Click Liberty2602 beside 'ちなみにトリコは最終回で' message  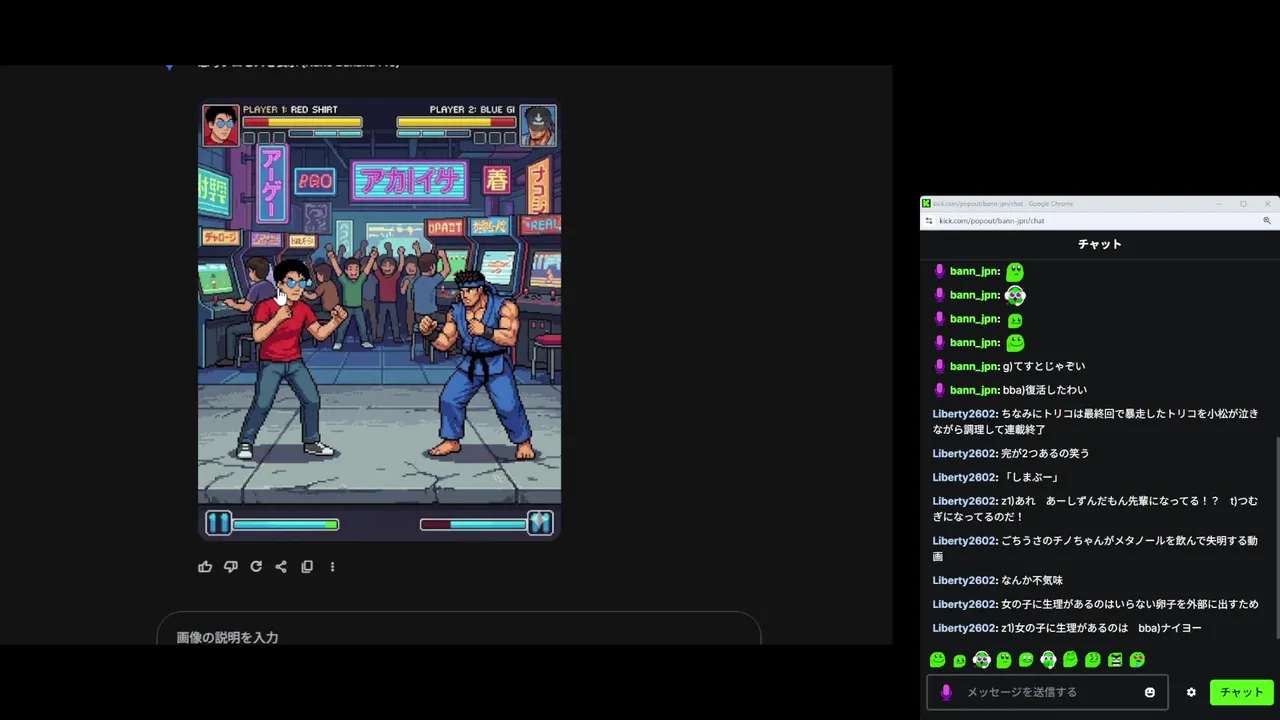click(x=965, y=414)
